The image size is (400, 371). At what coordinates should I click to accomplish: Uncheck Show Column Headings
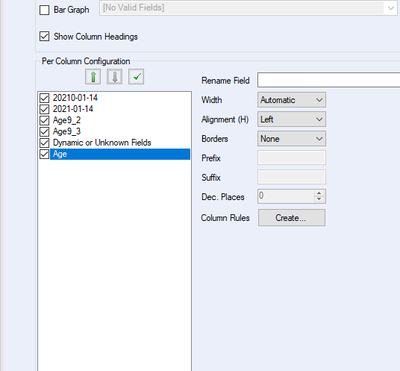coord(44,36)
